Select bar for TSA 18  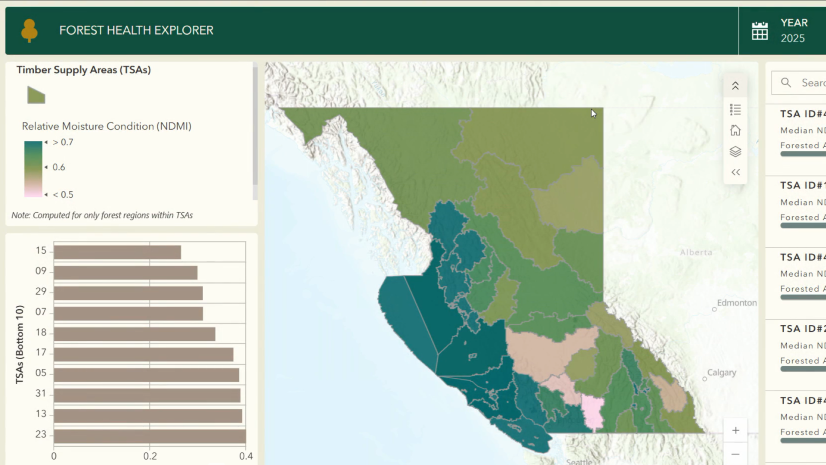pyautogui.click(x=134, y=334)
